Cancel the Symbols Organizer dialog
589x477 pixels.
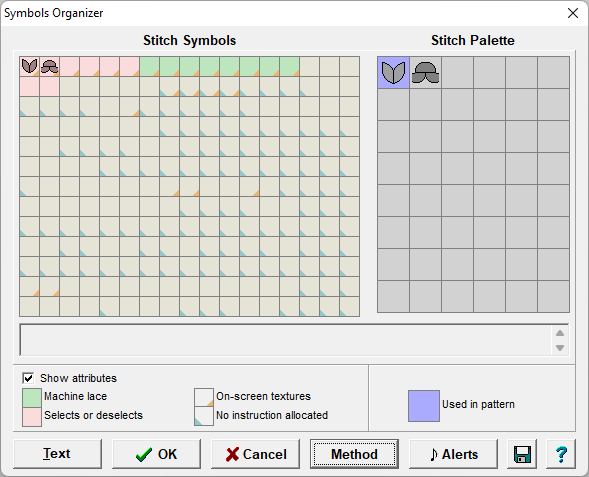(x=255, y=454)
